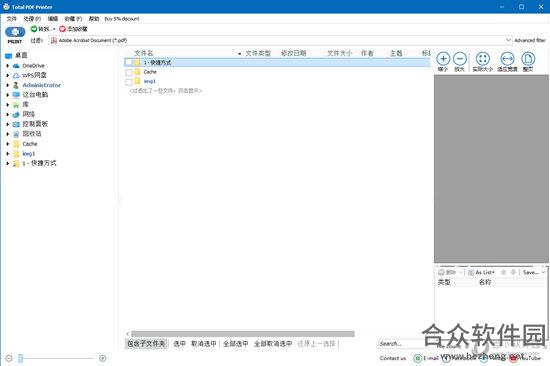Click the minus zoom icon above preview
550x366 pixels.
460,59
